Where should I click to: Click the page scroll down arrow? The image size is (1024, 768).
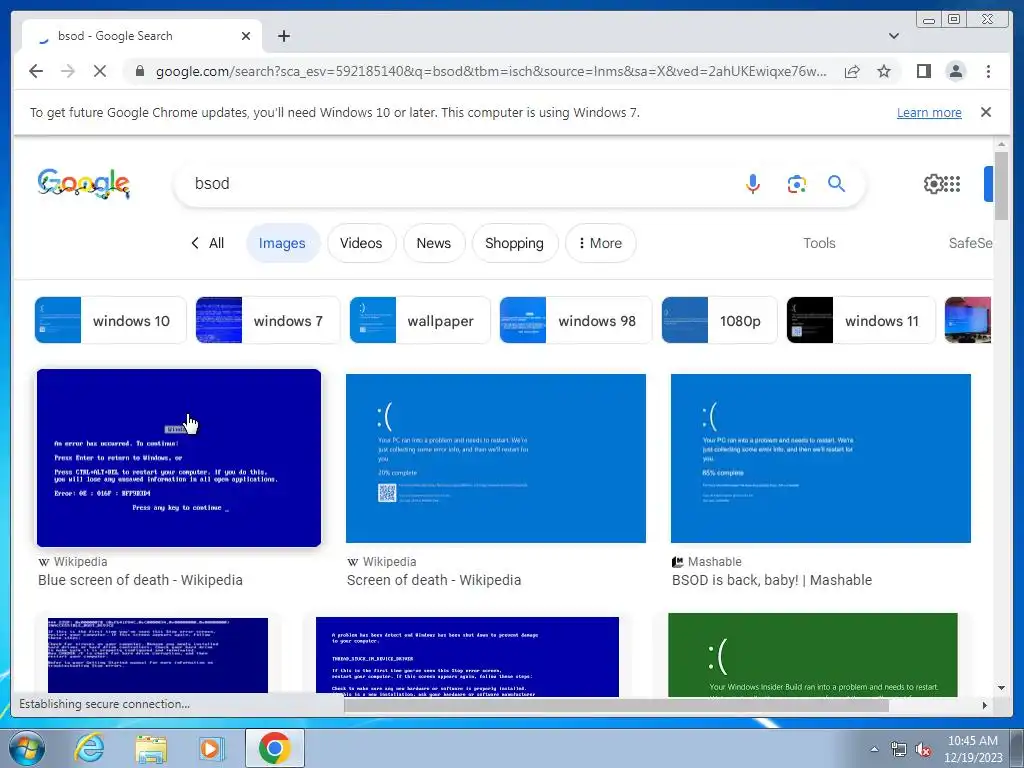pos(1001,688)
